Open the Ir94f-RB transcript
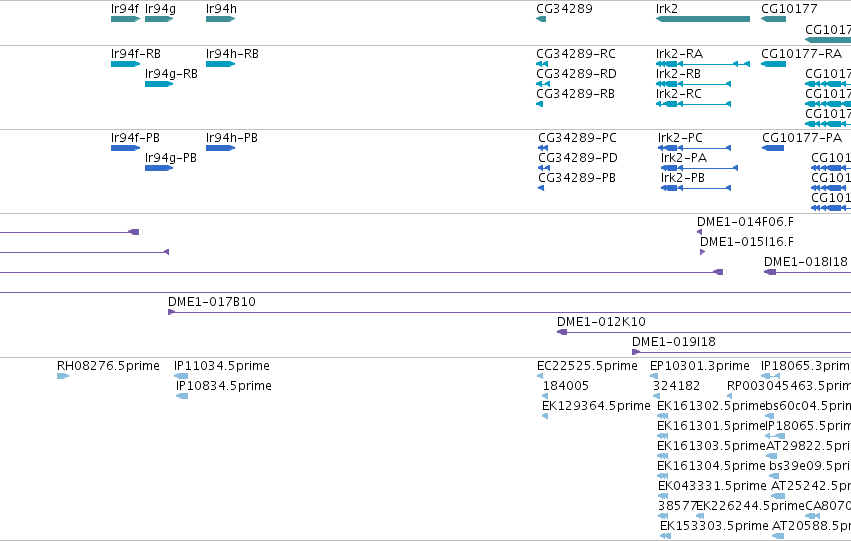 (x=125, y=64)
